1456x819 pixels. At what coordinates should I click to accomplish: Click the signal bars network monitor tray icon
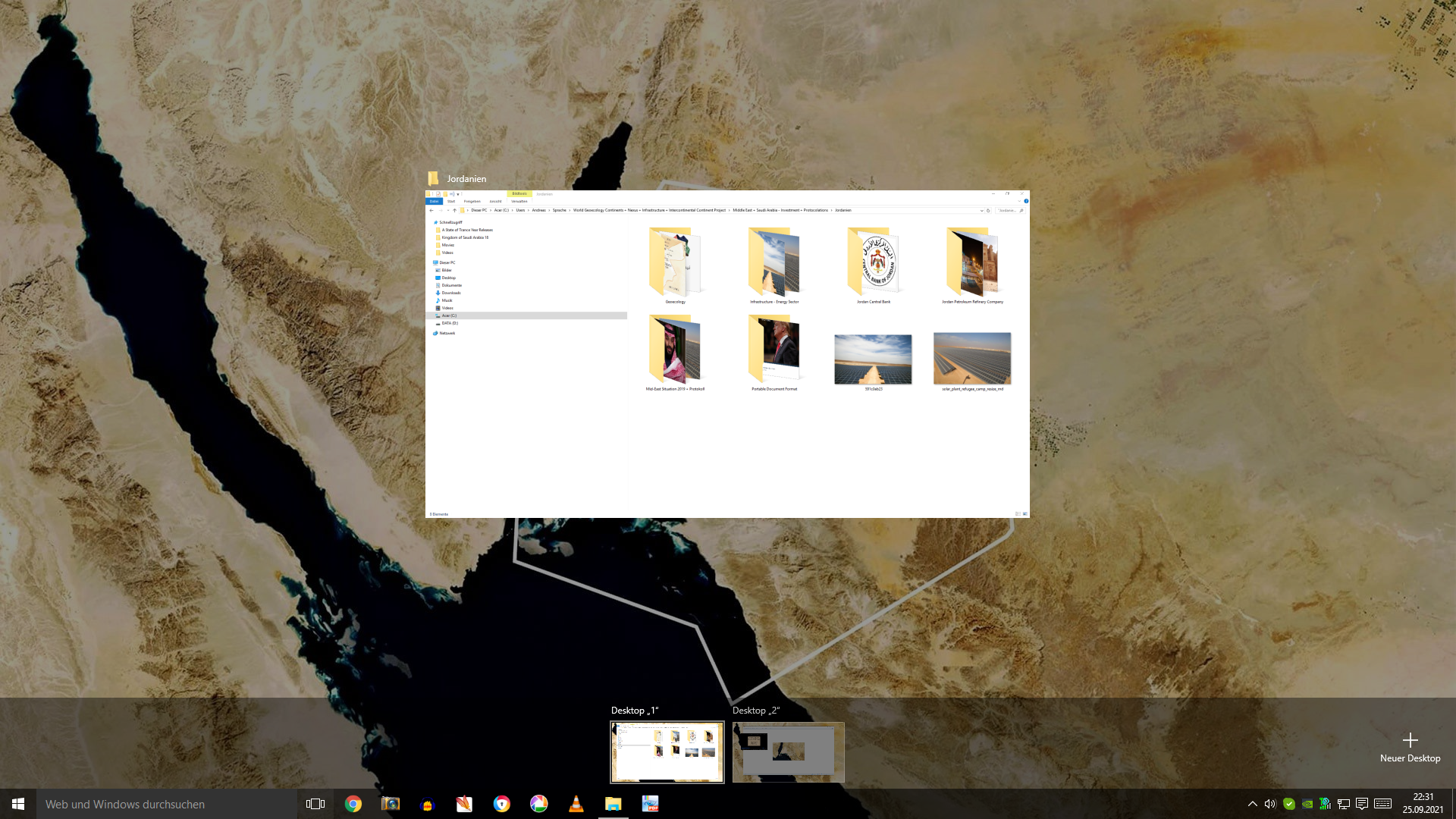click(x=1325, y=804)
